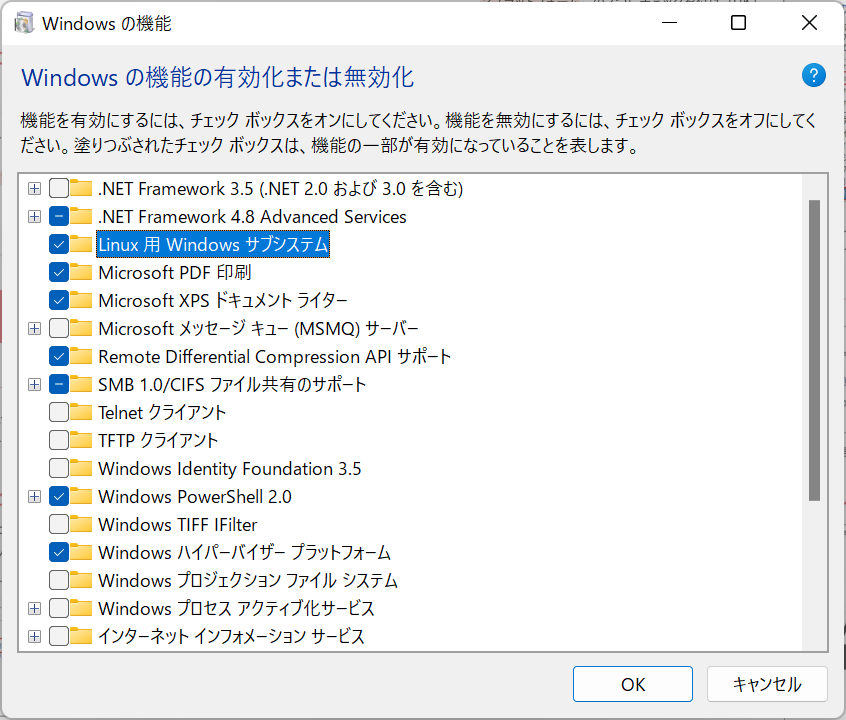Close the Windows の機能 dialog
846x720 pixels.
[x=809, y=23]
